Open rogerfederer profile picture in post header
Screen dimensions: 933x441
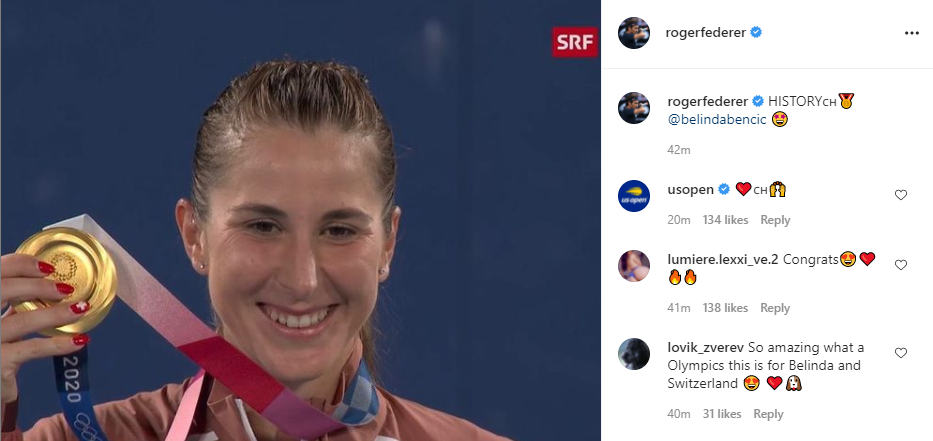[x=634, y=33]
